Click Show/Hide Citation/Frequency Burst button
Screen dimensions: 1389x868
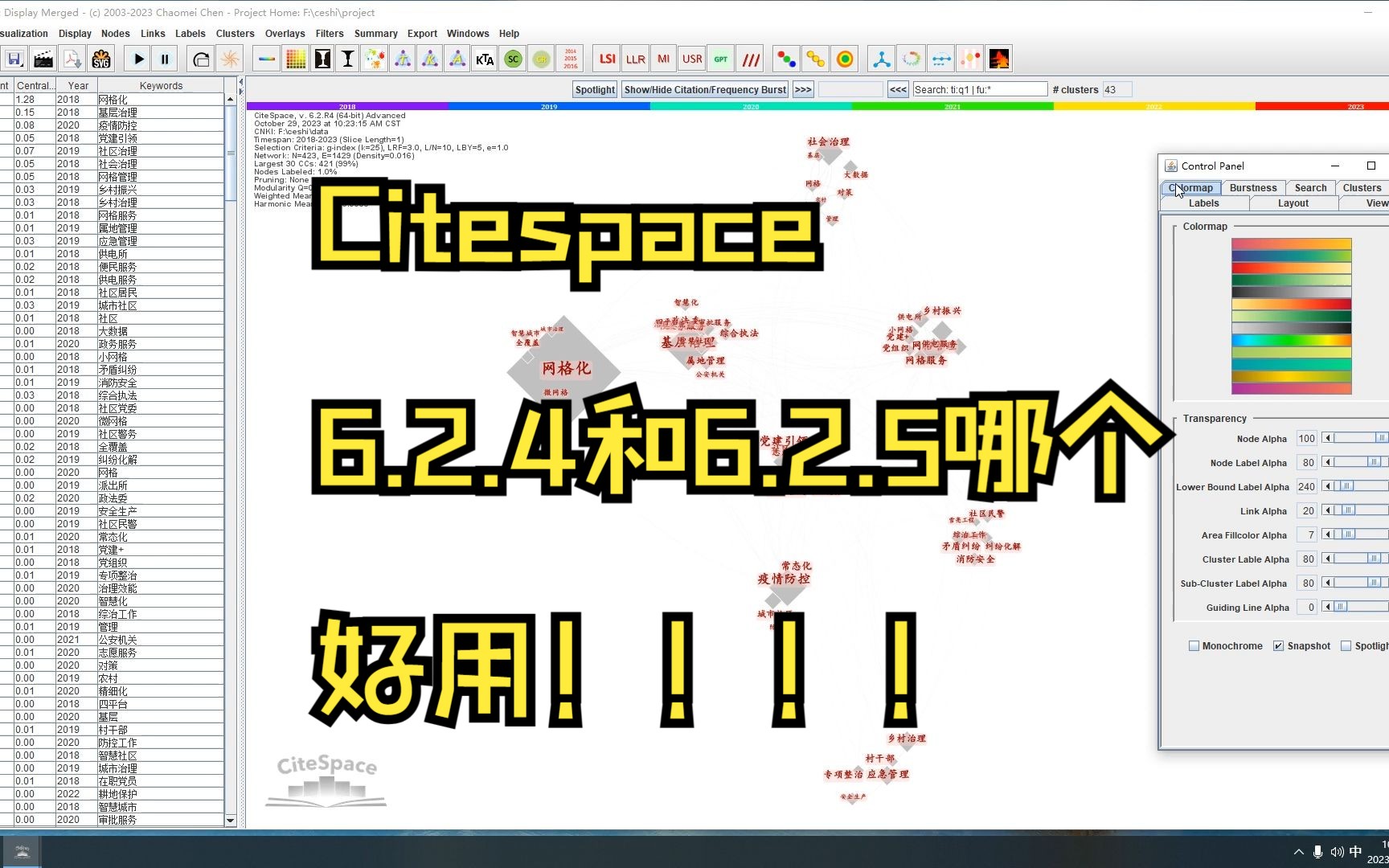[705, 90]
